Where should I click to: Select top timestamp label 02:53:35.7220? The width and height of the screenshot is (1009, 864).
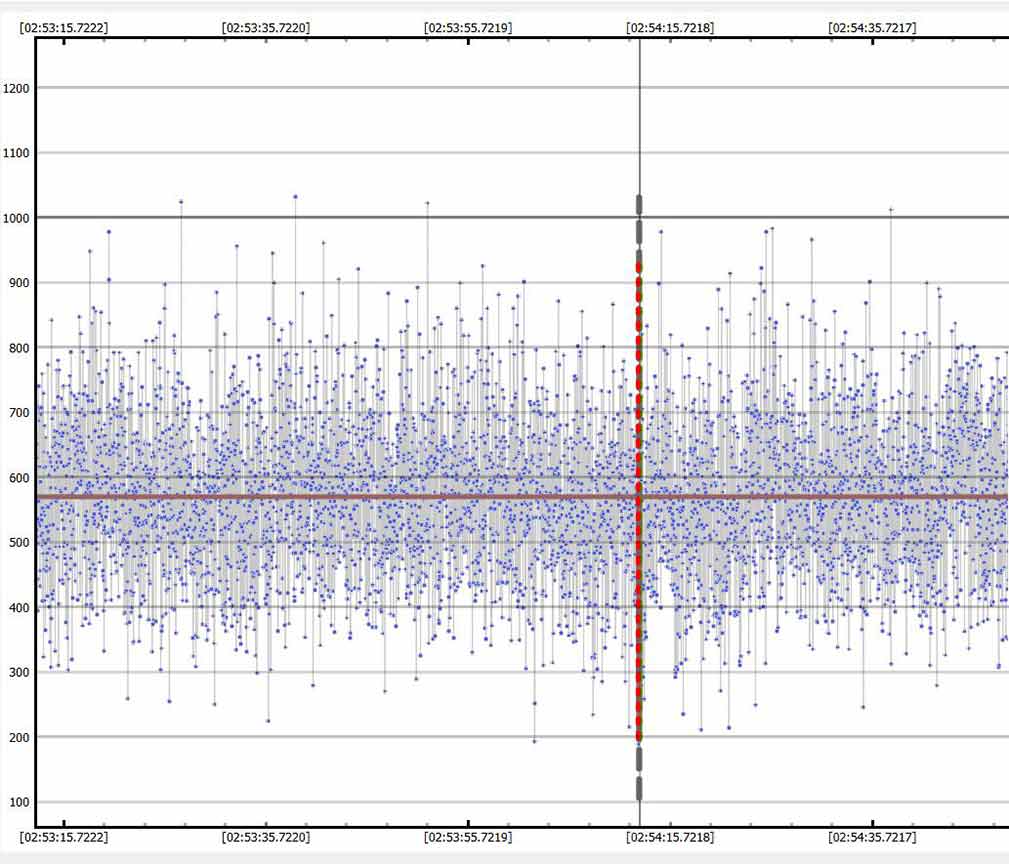coord(266,28)
